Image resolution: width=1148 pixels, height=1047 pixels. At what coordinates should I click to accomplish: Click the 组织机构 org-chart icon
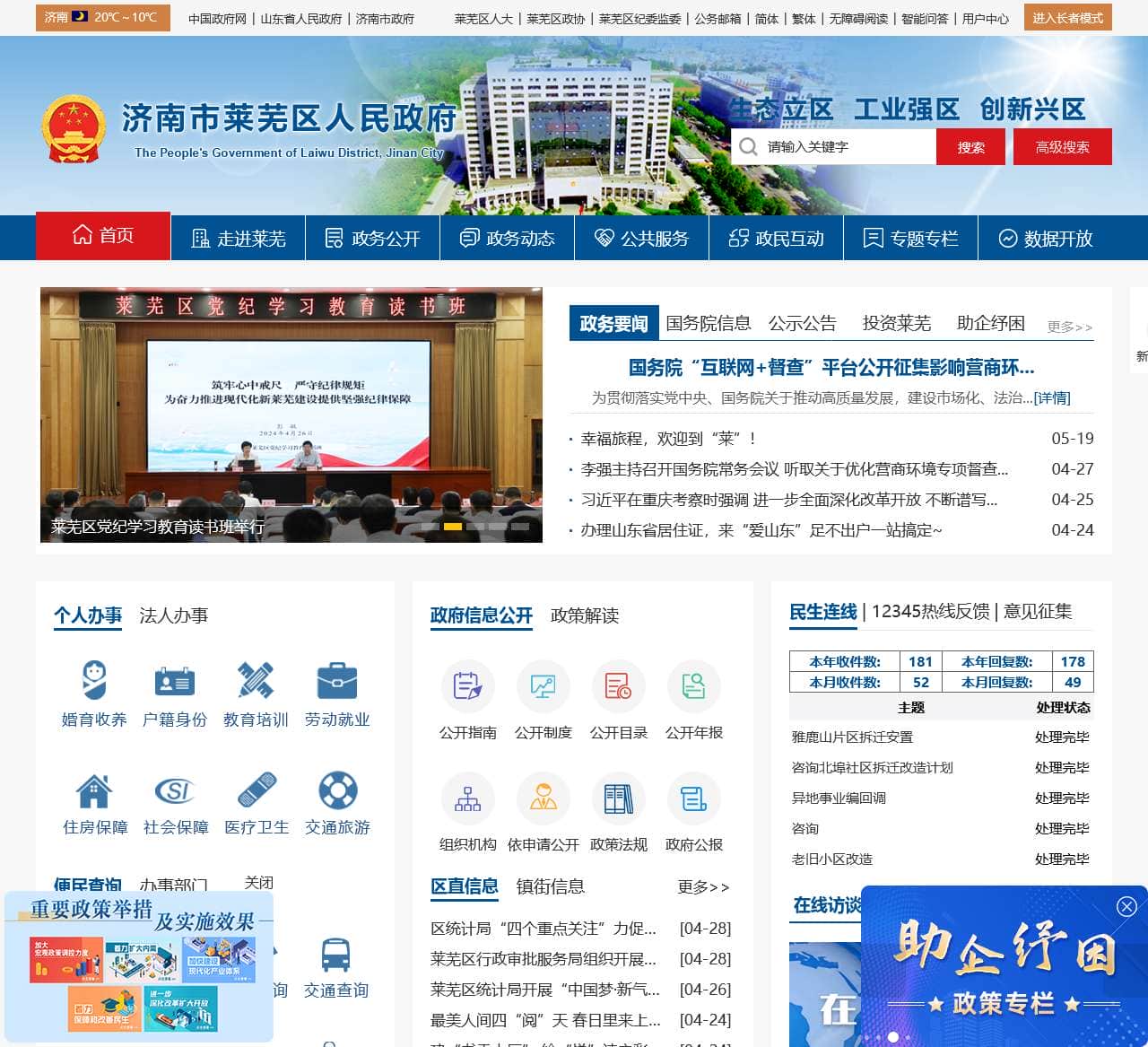point(468,798)
